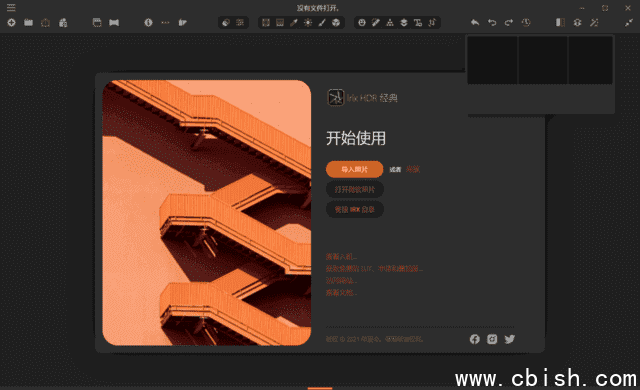Click the dark button below the orange button

pos(354,189)
